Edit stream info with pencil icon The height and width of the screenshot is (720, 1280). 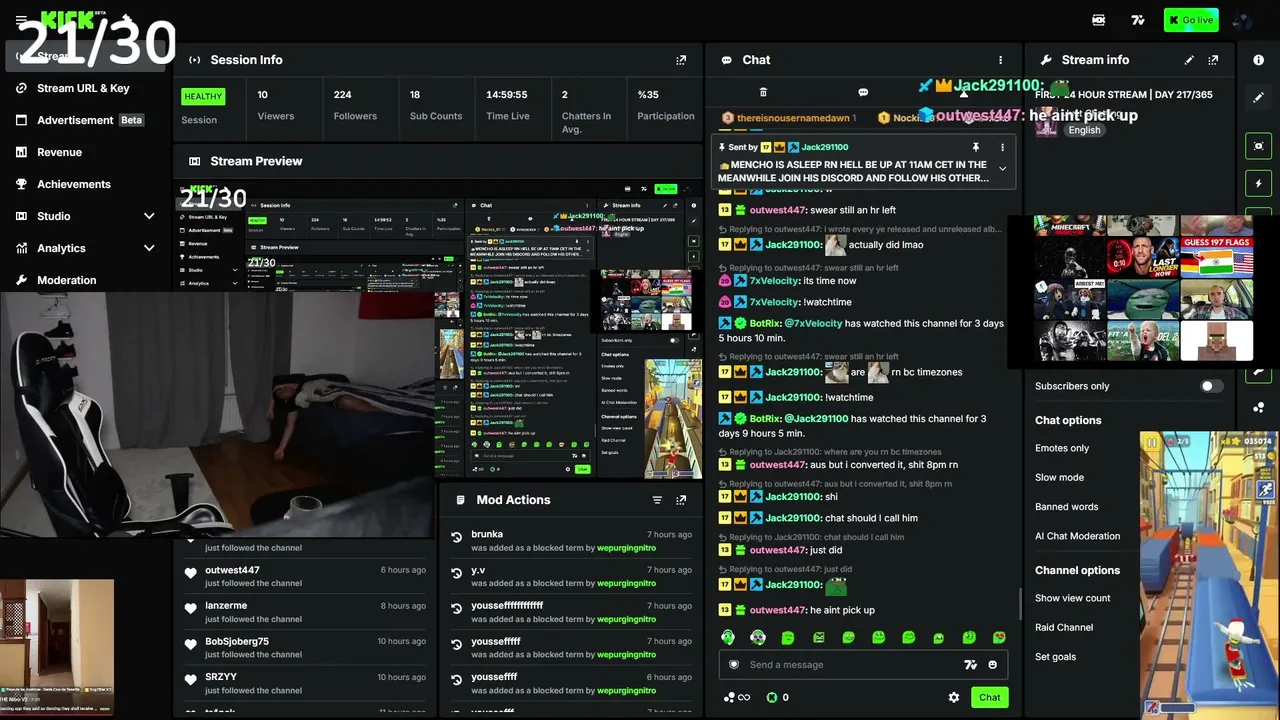click(x=1189, y=60)
